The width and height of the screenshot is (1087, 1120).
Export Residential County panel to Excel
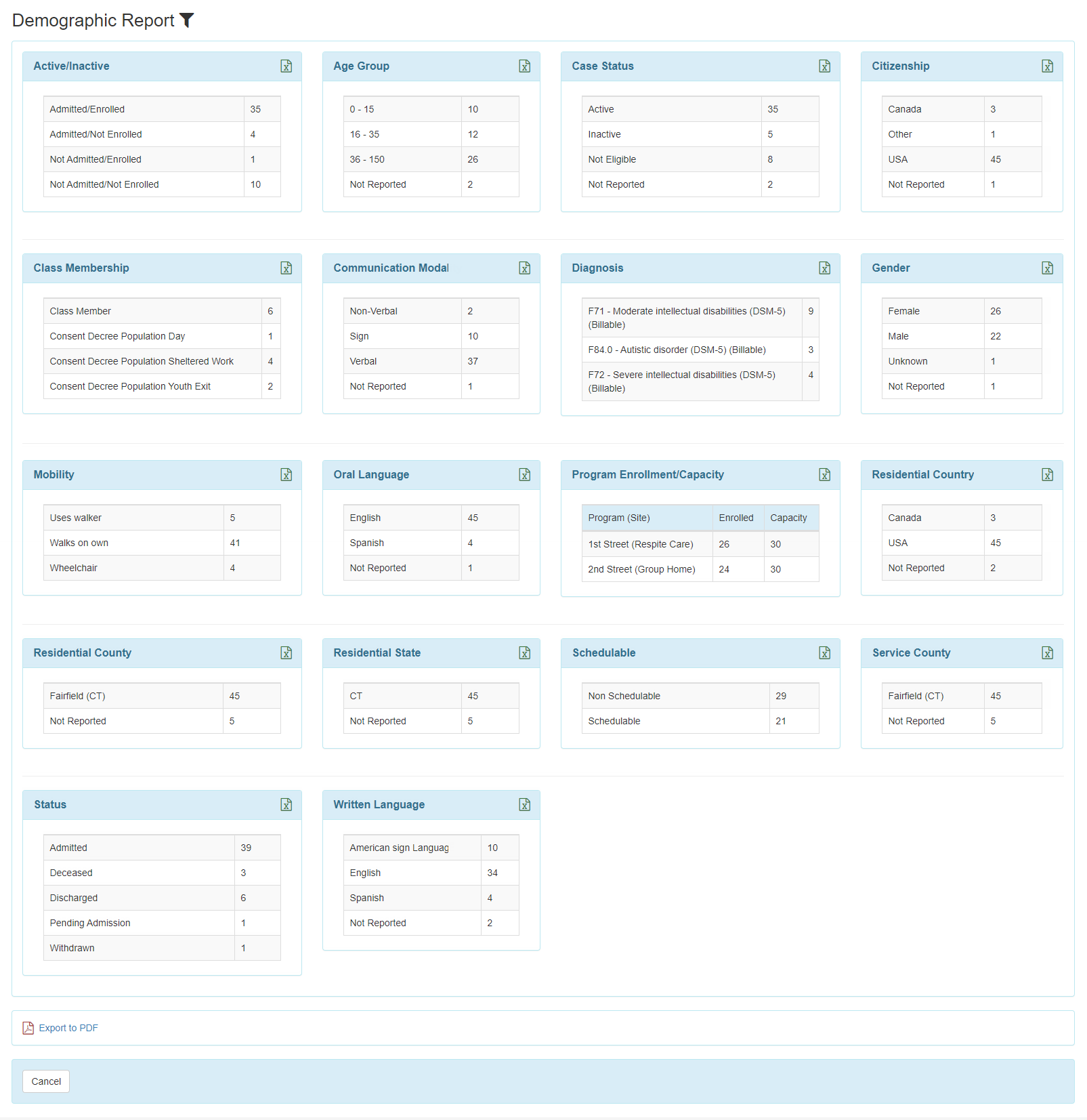click(x=286, y=653)
